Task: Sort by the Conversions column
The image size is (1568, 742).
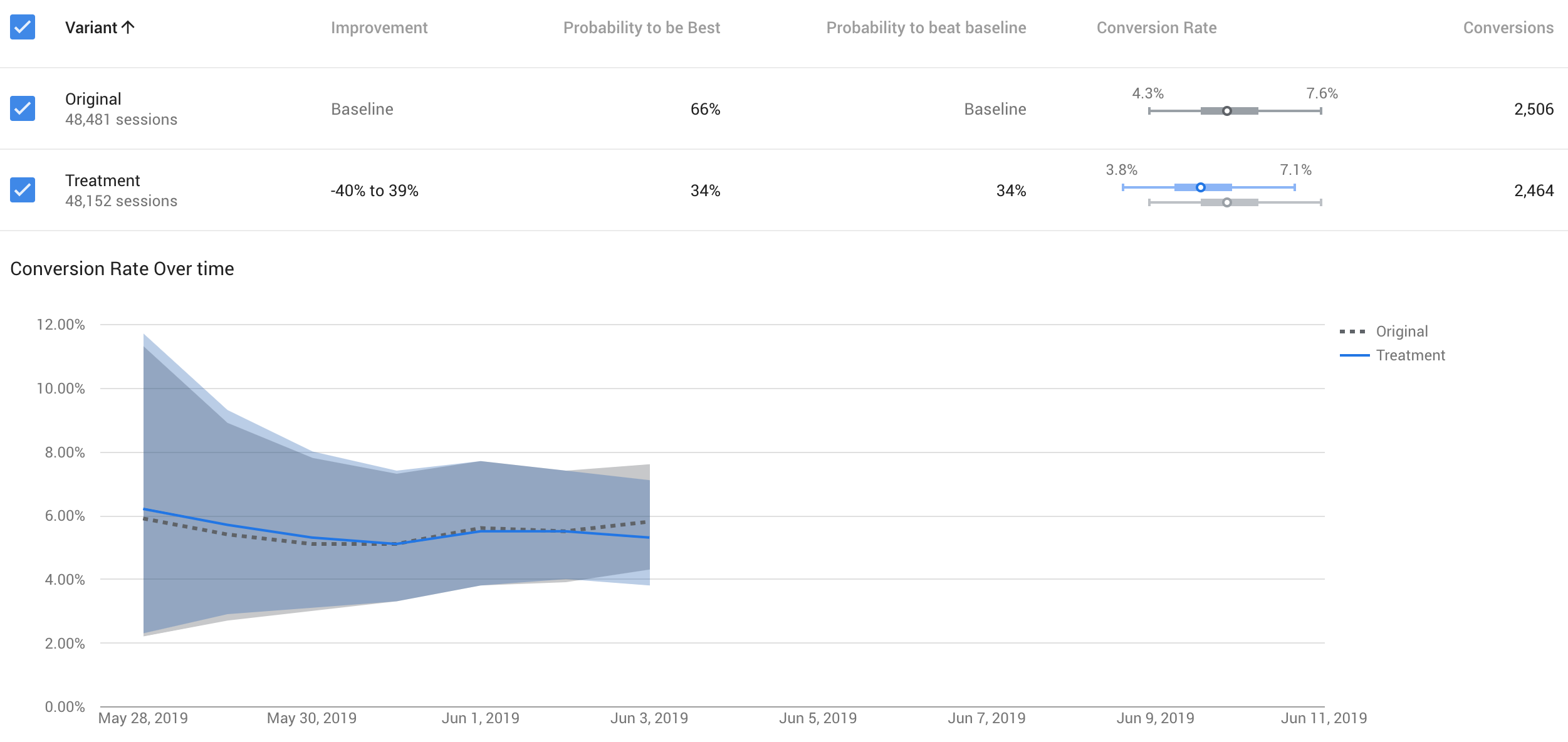Action: 1507,28
